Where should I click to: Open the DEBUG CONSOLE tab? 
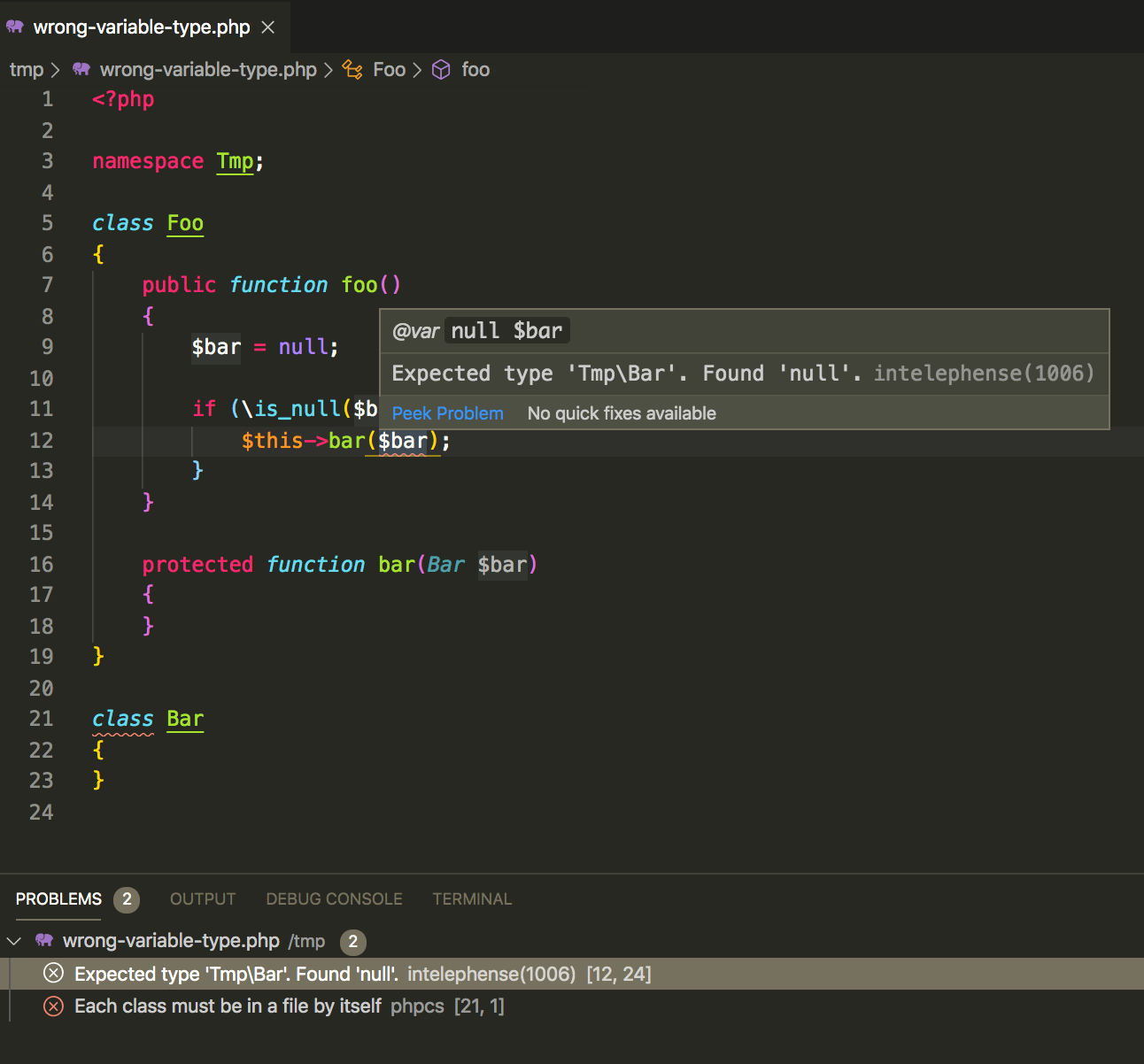pos(334,898)
